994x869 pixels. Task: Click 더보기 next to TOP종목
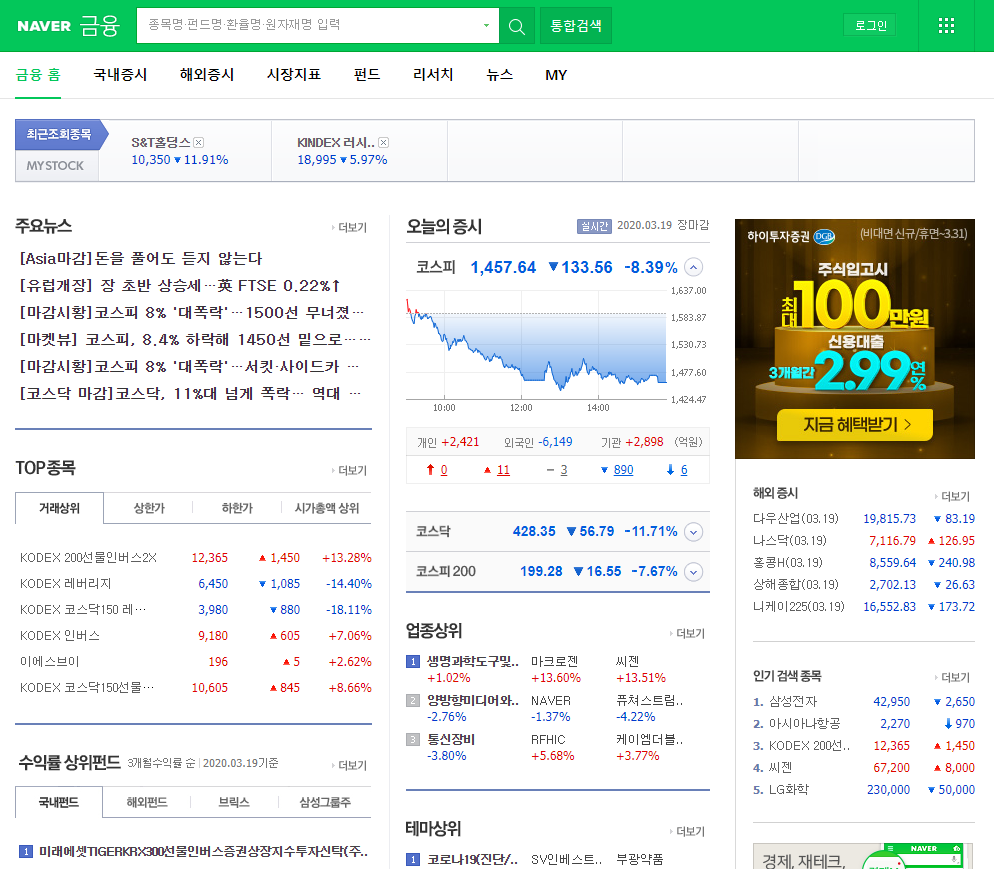click(x=351, y=470)
